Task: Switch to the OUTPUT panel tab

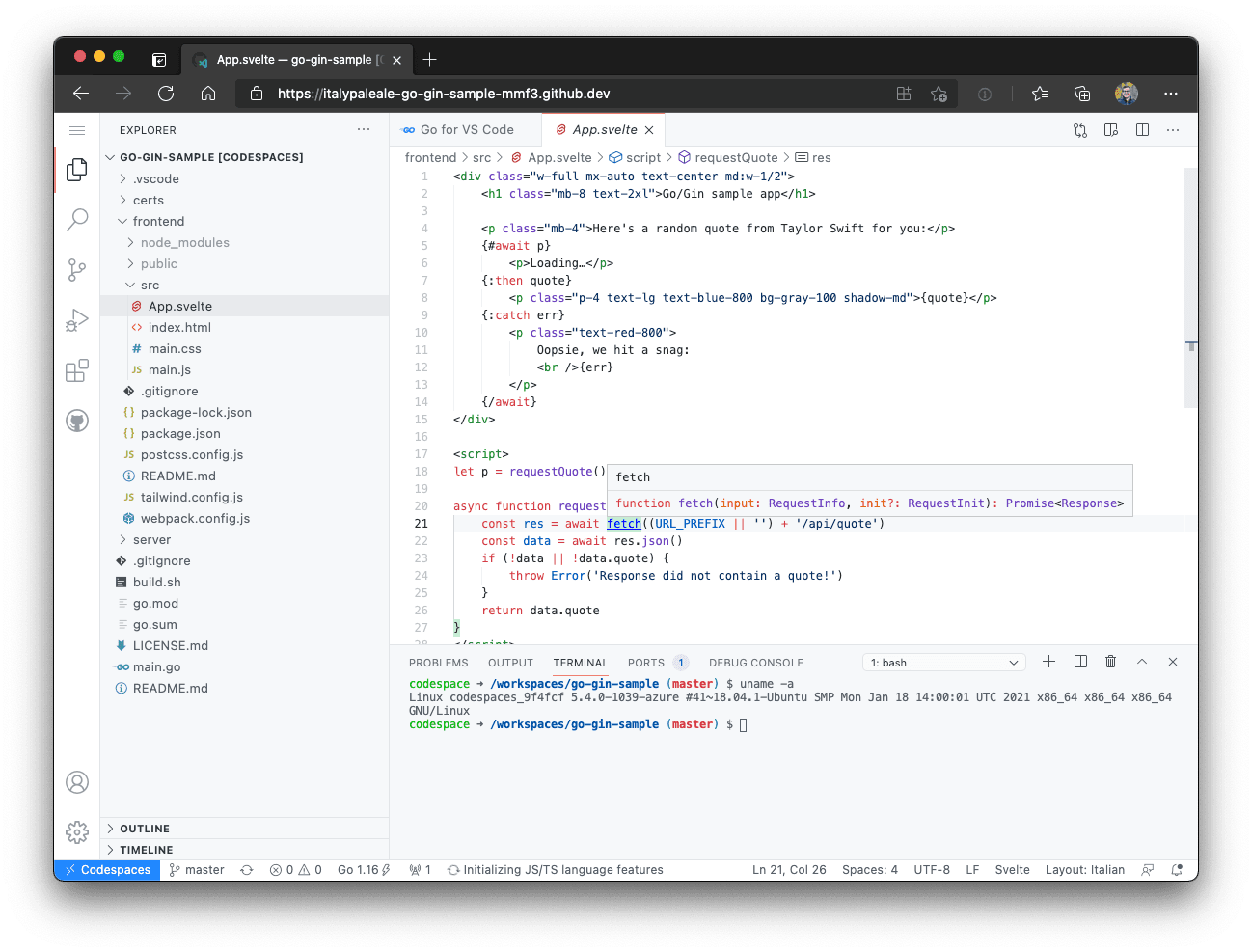Action: (510, 663)
